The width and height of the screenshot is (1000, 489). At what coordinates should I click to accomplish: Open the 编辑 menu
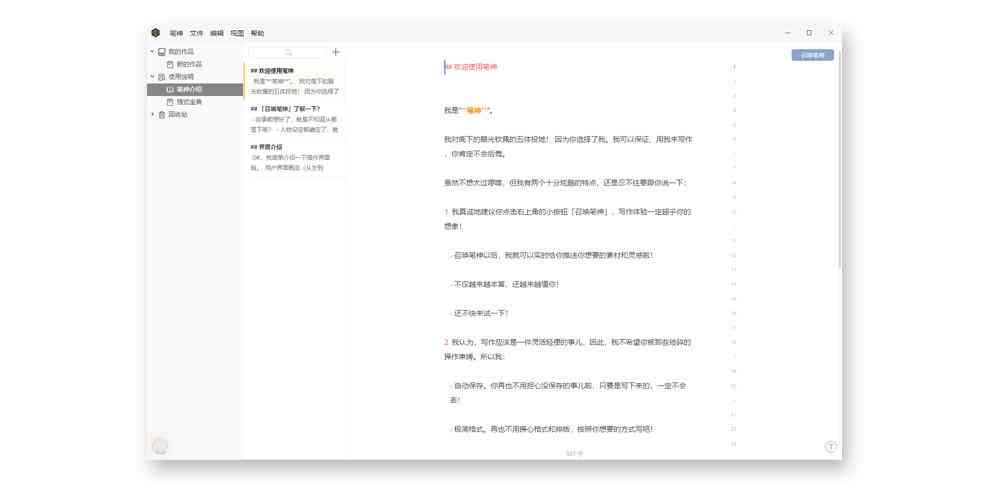[217, 33]
